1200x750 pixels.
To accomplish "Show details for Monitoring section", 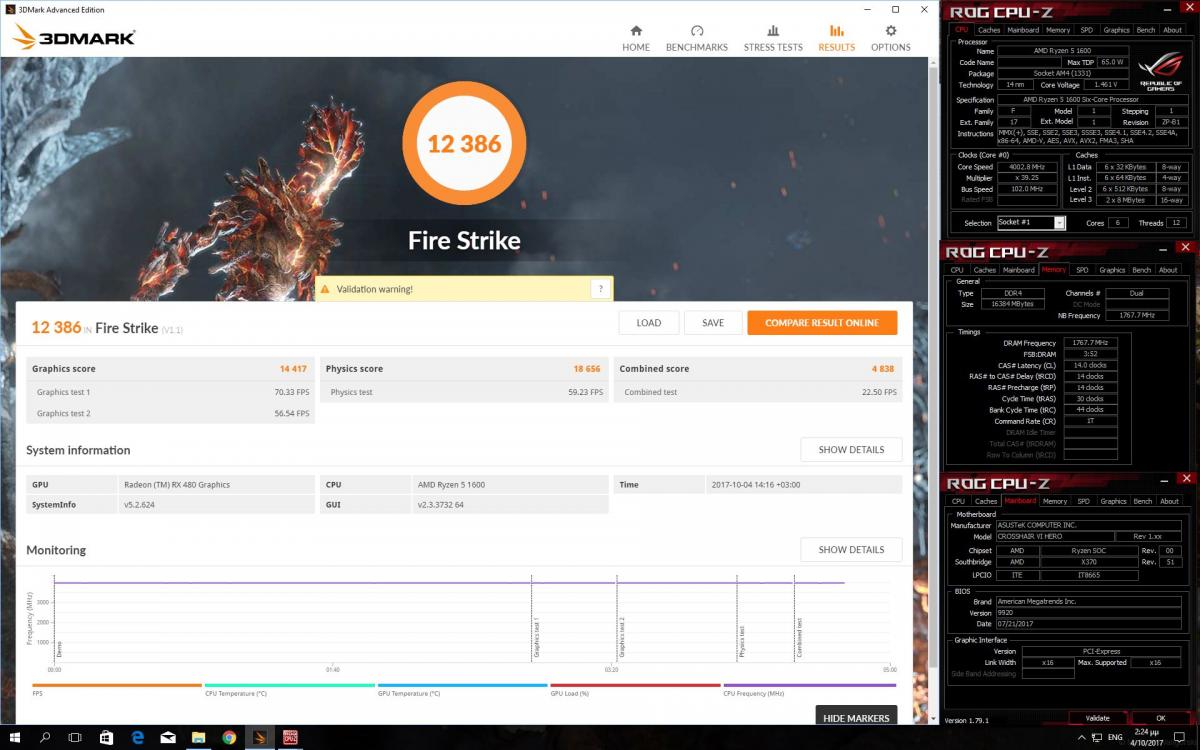I will point(851,550).
